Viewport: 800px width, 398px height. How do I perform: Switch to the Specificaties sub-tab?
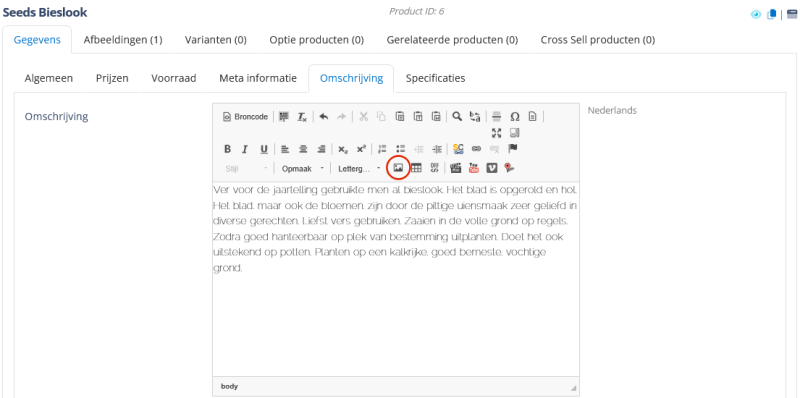point(435,79)
